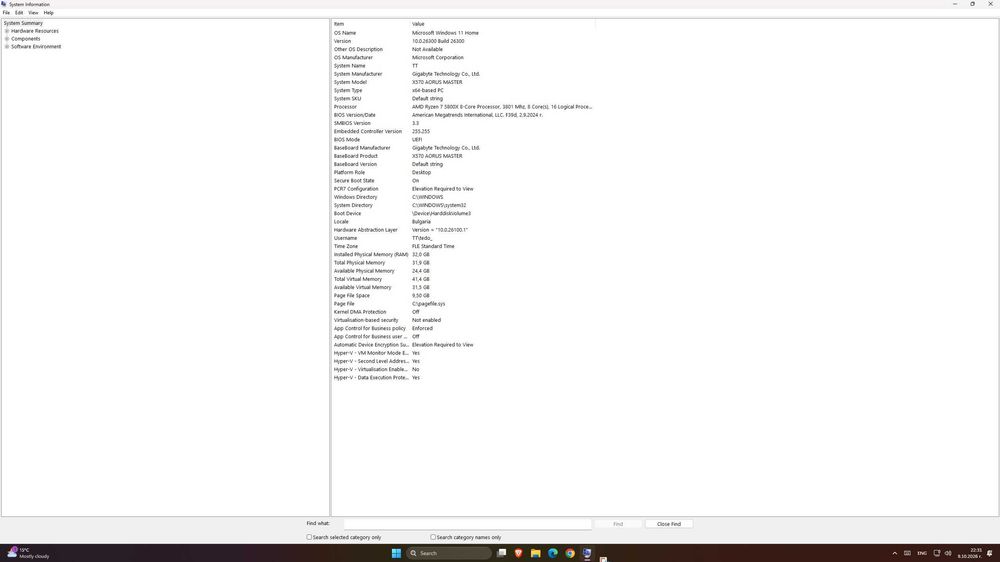Expand the Components node
1000x562 pixels.
pyautogui.click(x=7, y=39)
